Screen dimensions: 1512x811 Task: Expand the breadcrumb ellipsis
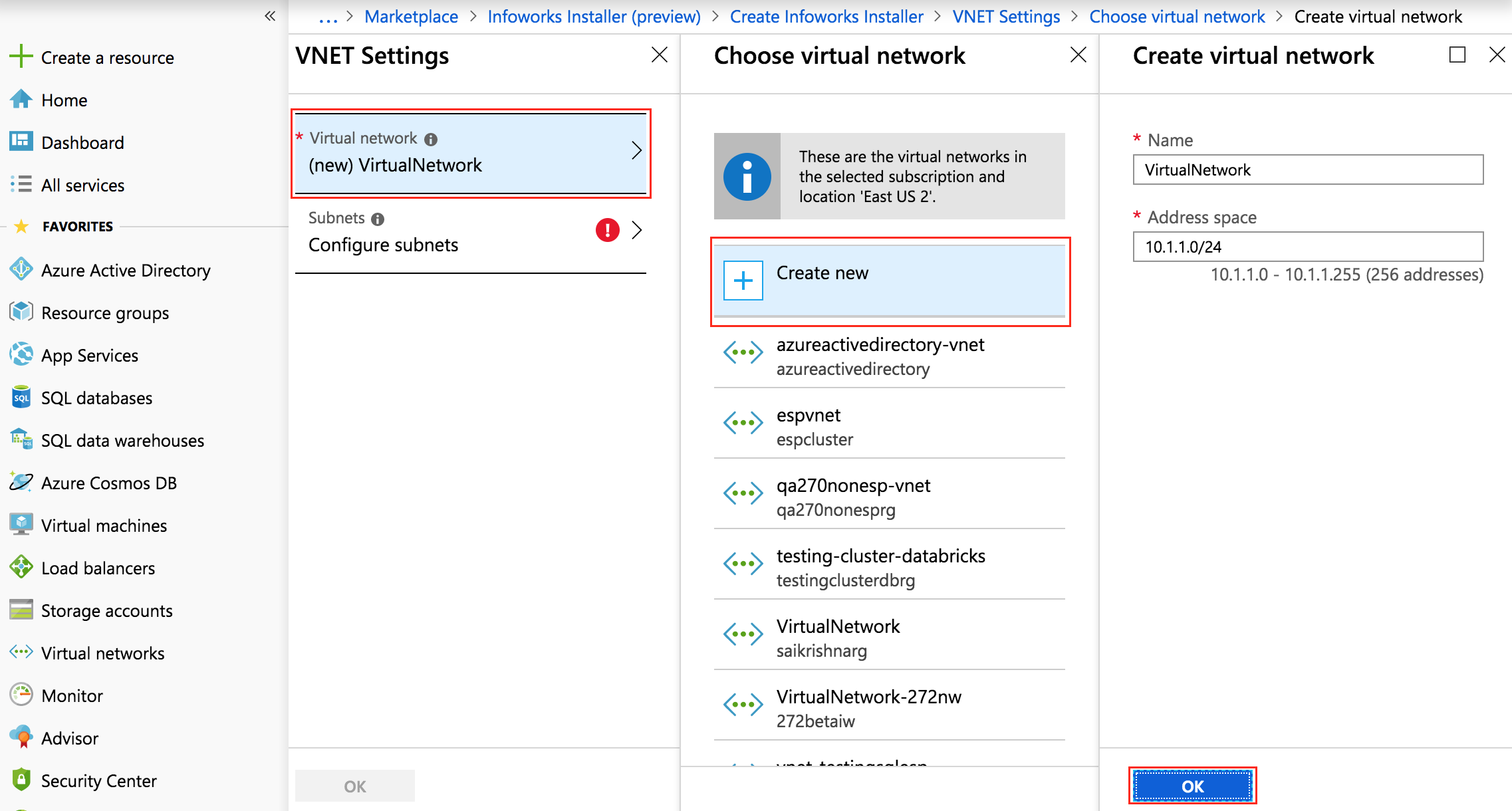click(328, 18)
